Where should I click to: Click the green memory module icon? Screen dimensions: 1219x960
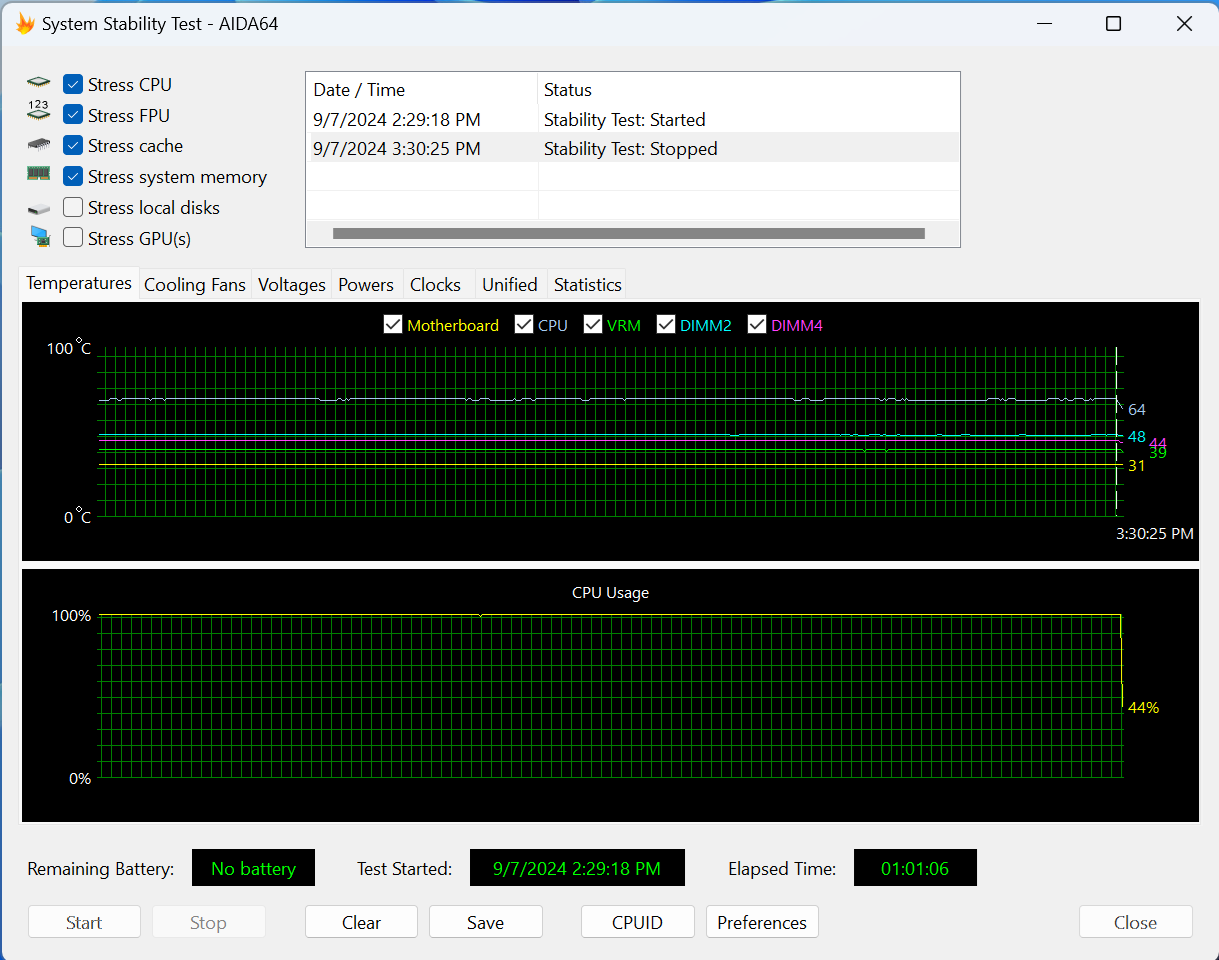(38, 176)
